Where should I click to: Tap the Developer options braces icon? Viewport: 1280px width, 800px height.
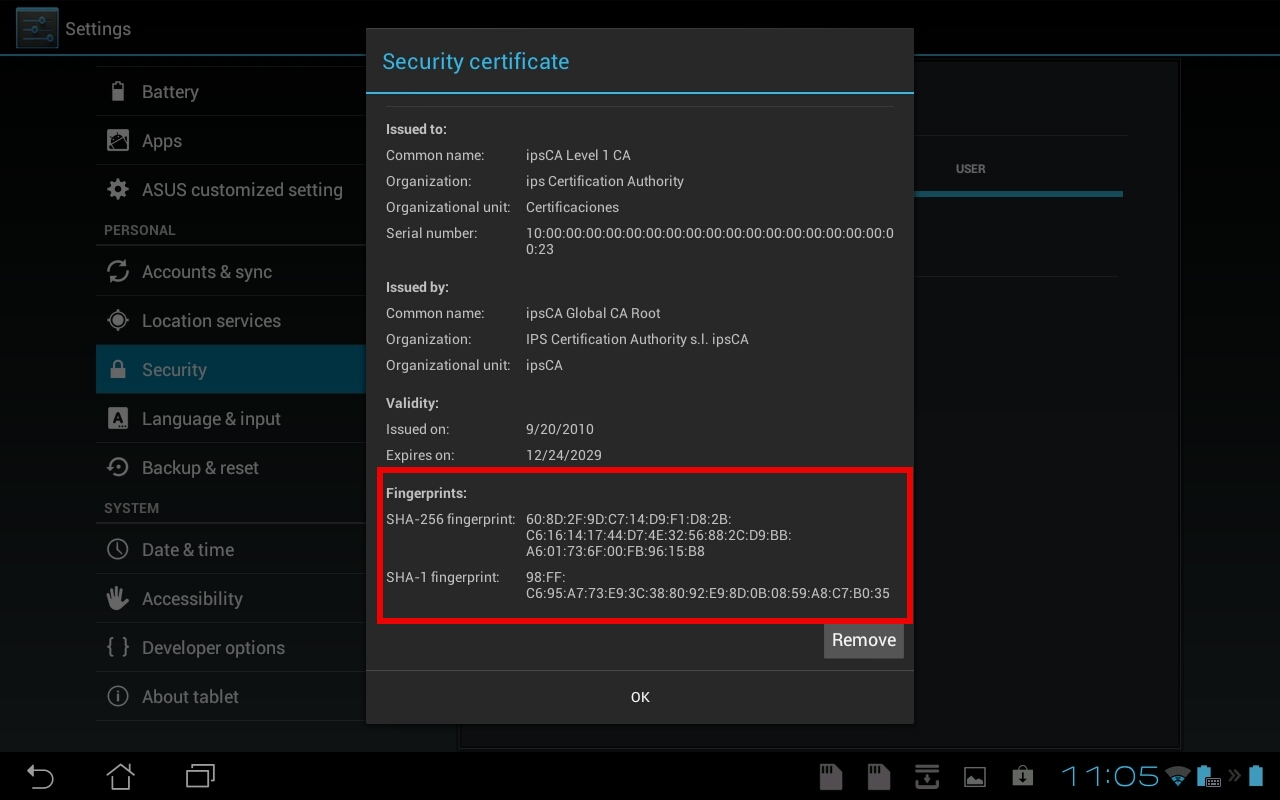click(118, 647)
